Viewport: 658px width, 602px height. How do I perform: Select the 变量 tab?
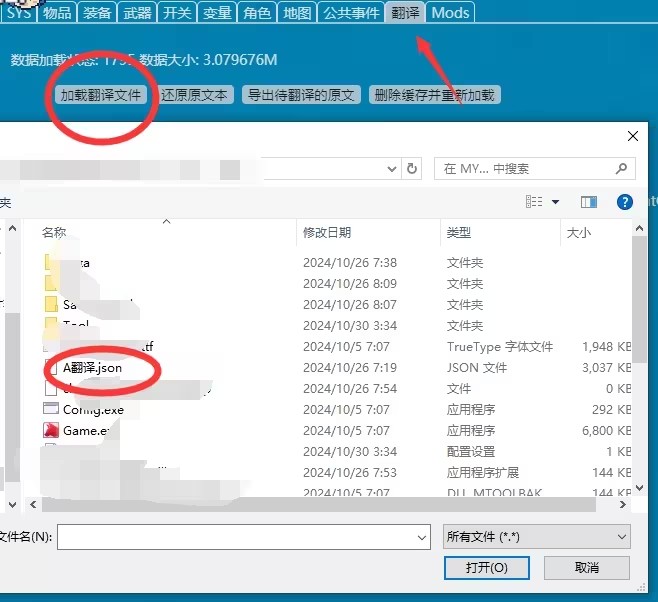tap(217, 12)
